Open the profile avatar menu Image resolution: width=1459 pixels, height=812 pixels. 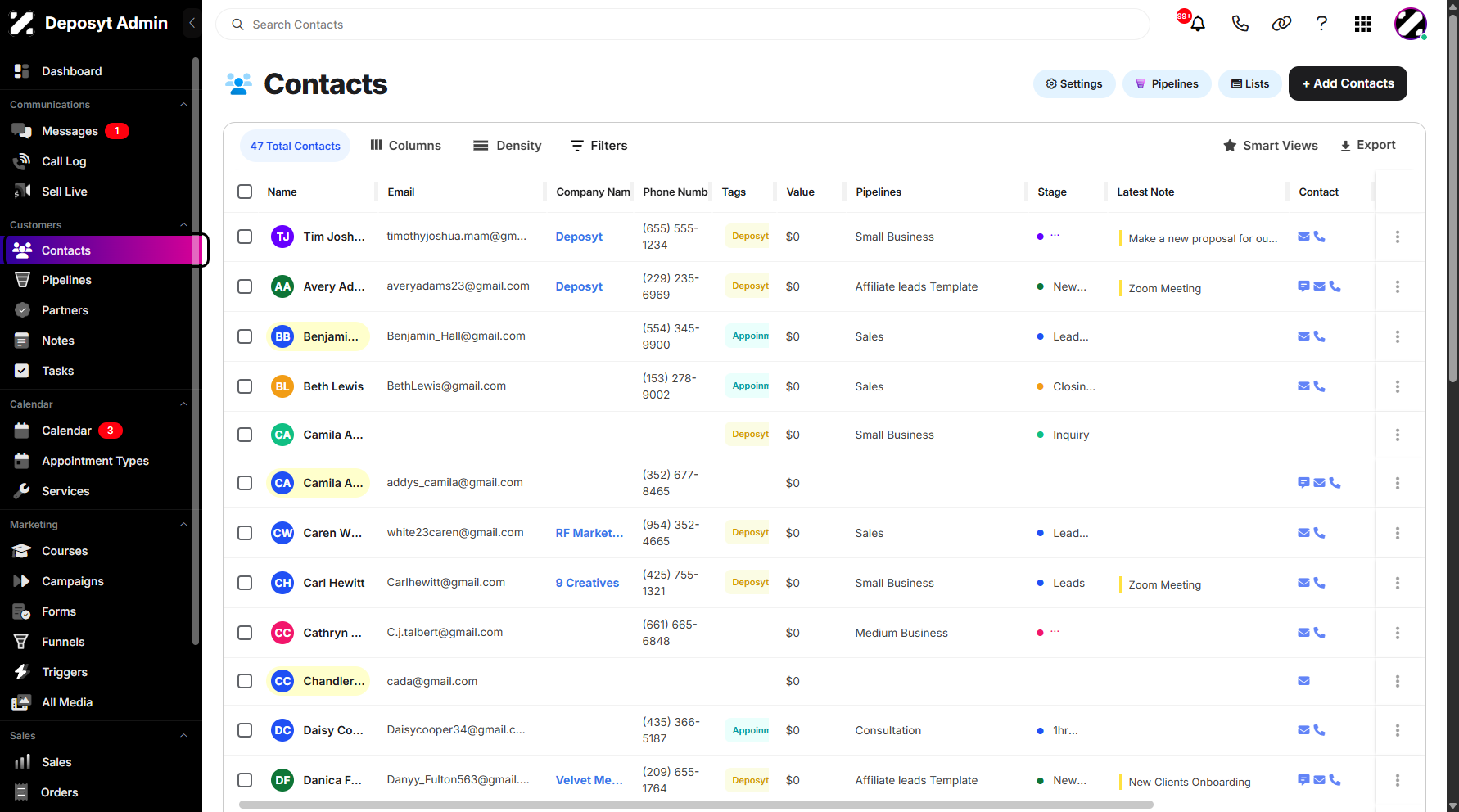1410,24
